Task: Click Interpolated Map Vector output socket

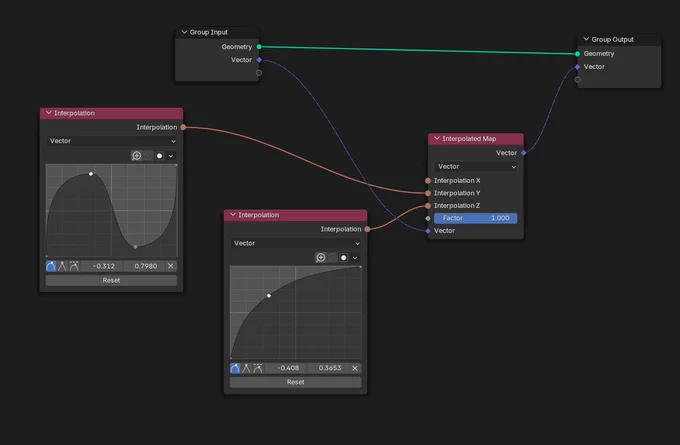Action: pos(524,153)
